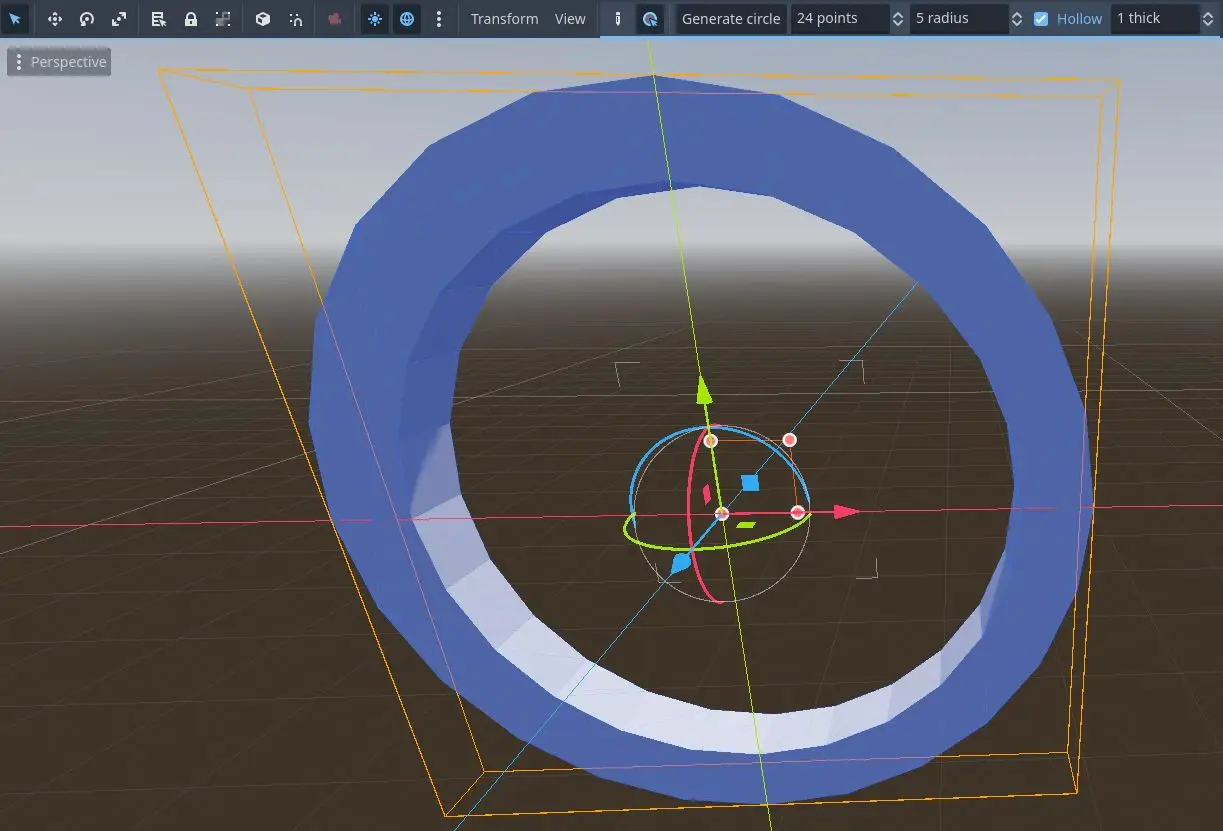Adjust the thick value with stepper arrows

click(x=1209, y=19)
